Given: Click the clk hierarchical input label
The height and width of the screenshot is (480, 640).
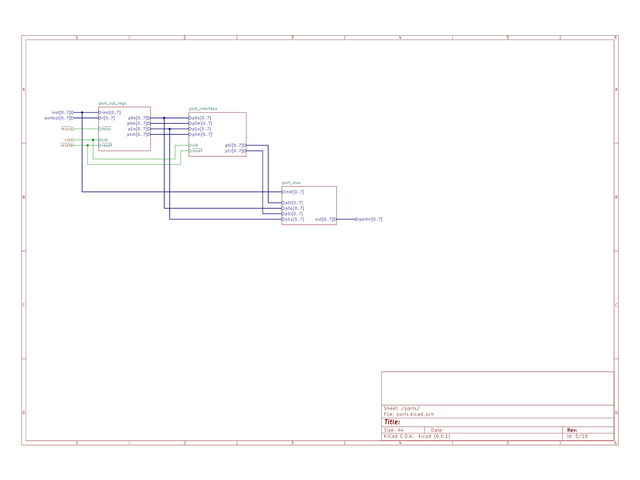Looking at the screenshot, I should [x=69, y=140].
